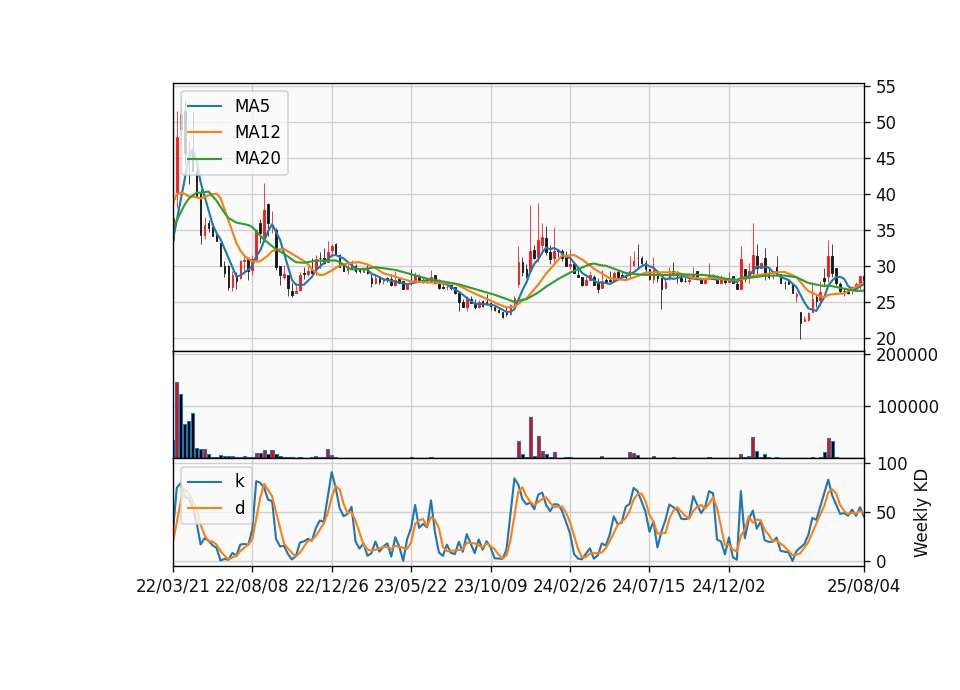Click the 22/03/21 date label
This screenshot has width=960, height=690.
173,586
